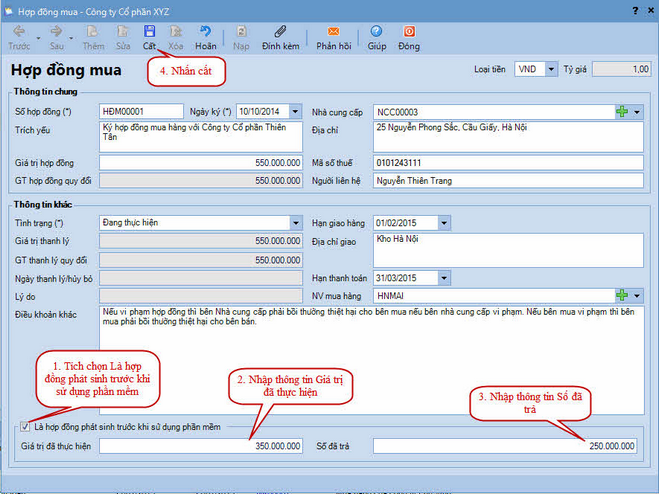Close the form with Đóng icon

409,32
